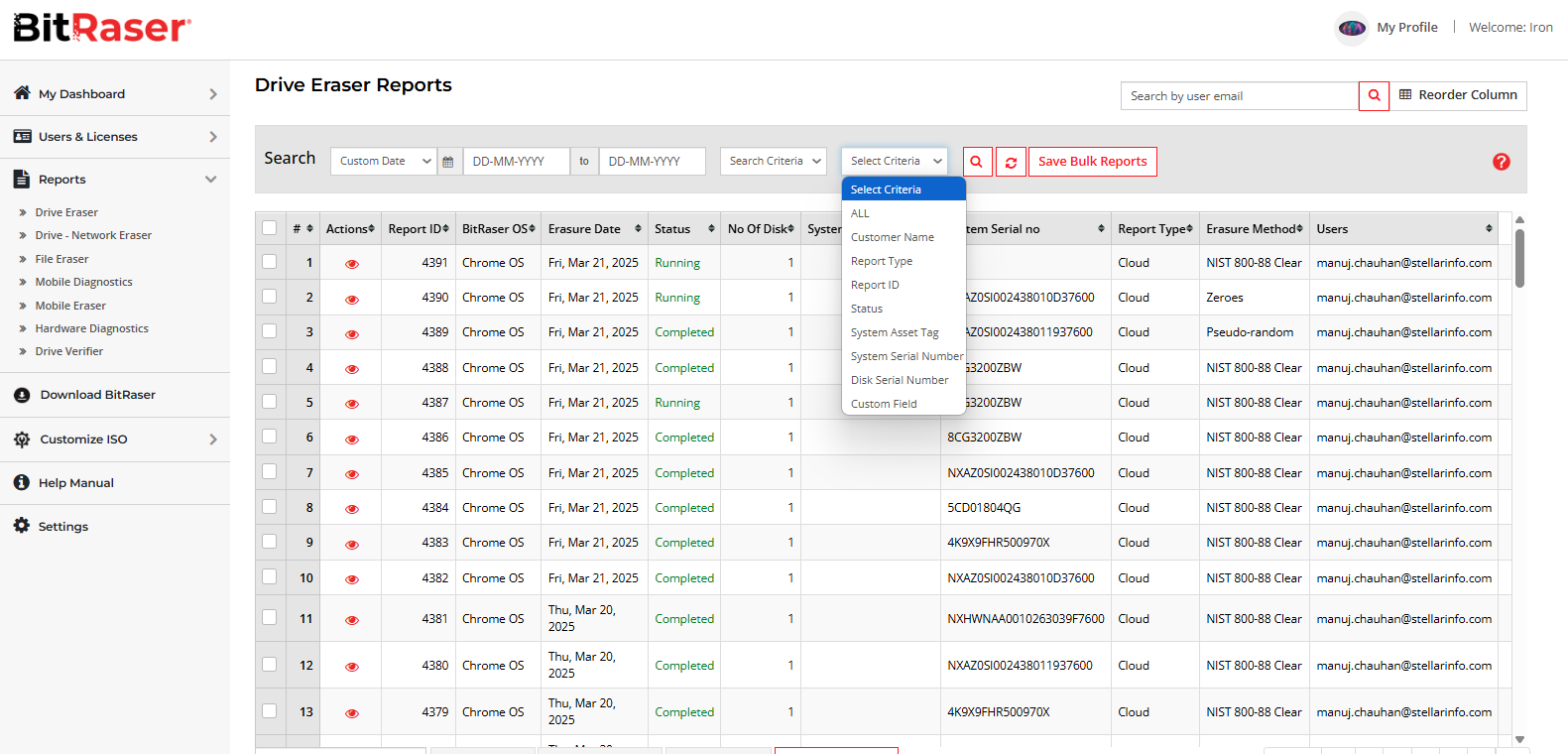View report 4380 with eye icon
The image size is (1568, 754).
coord(352,667)
